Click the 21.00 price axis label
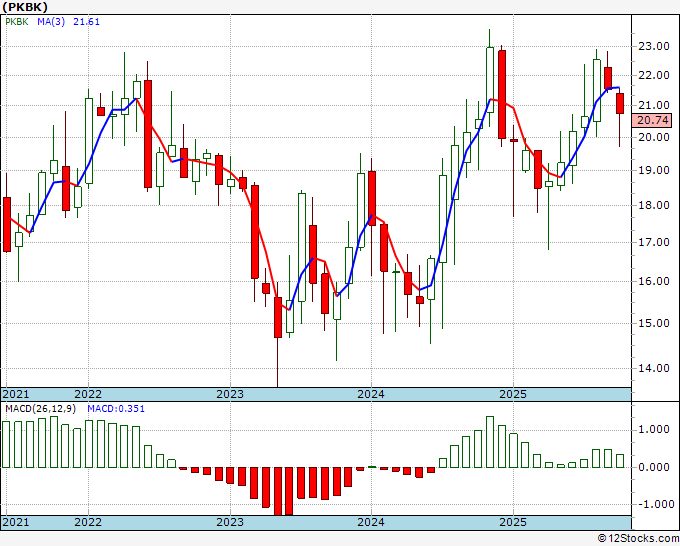Screen dimensions: 680x546 654,105
